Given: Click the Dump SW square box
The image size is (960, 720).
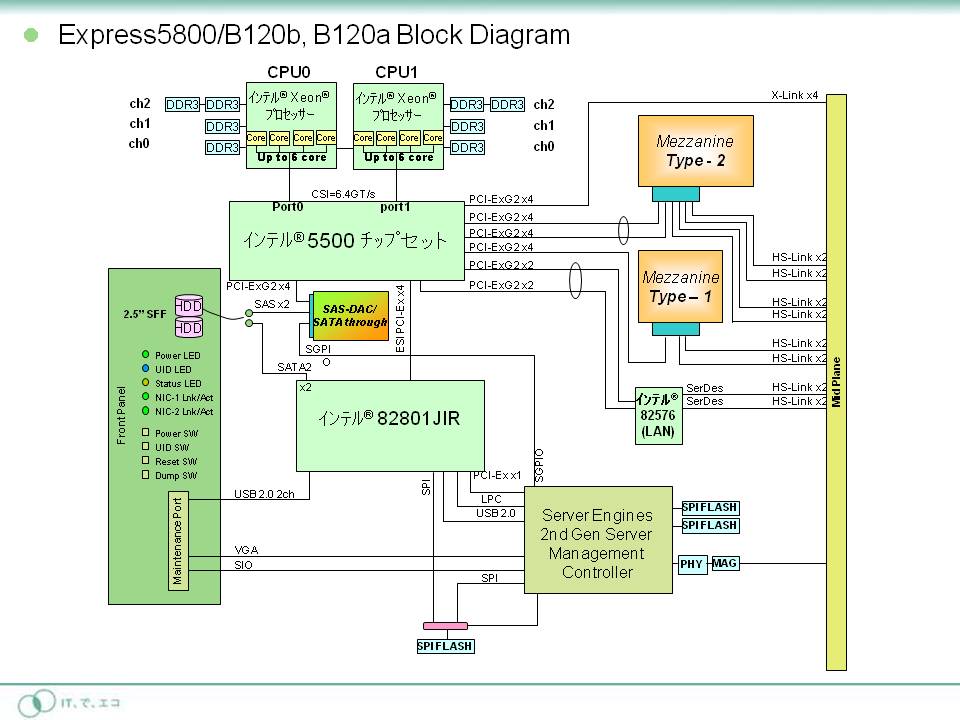Looking at the screenshot, I should (x=146, y=475).
